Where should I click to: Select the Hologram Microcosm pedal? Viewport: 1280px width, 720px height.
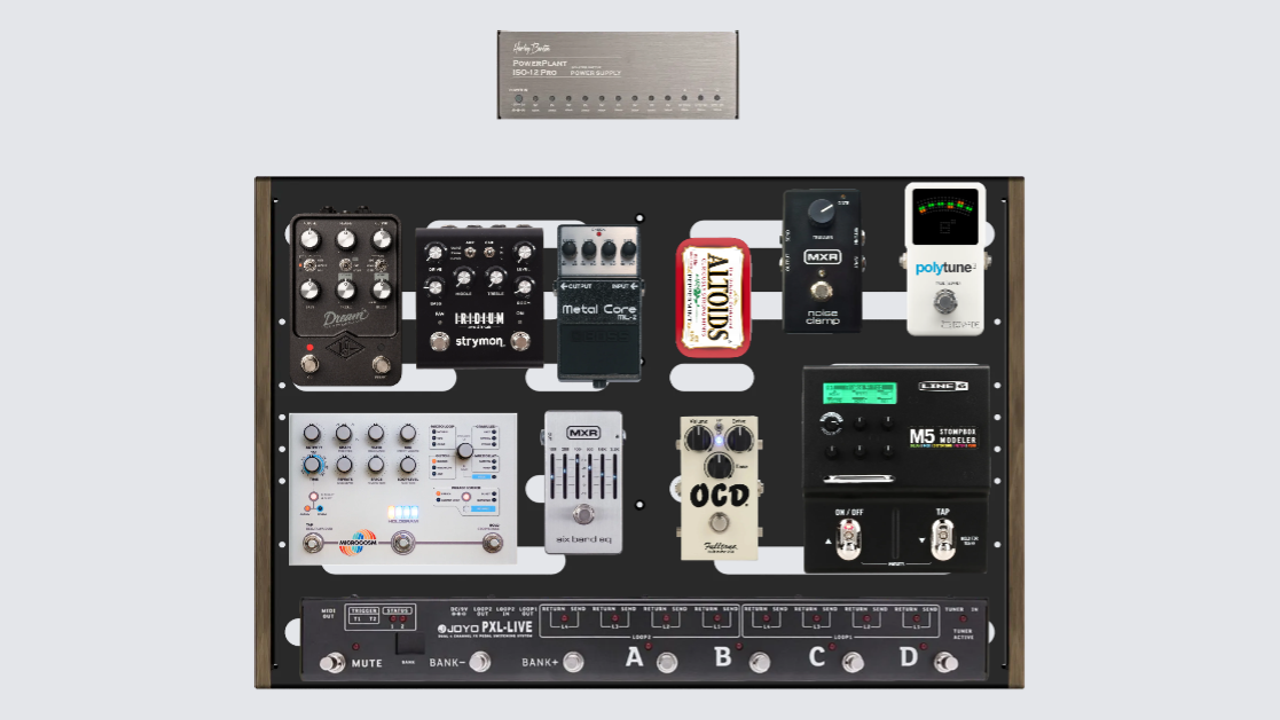(x=403, y=488)
